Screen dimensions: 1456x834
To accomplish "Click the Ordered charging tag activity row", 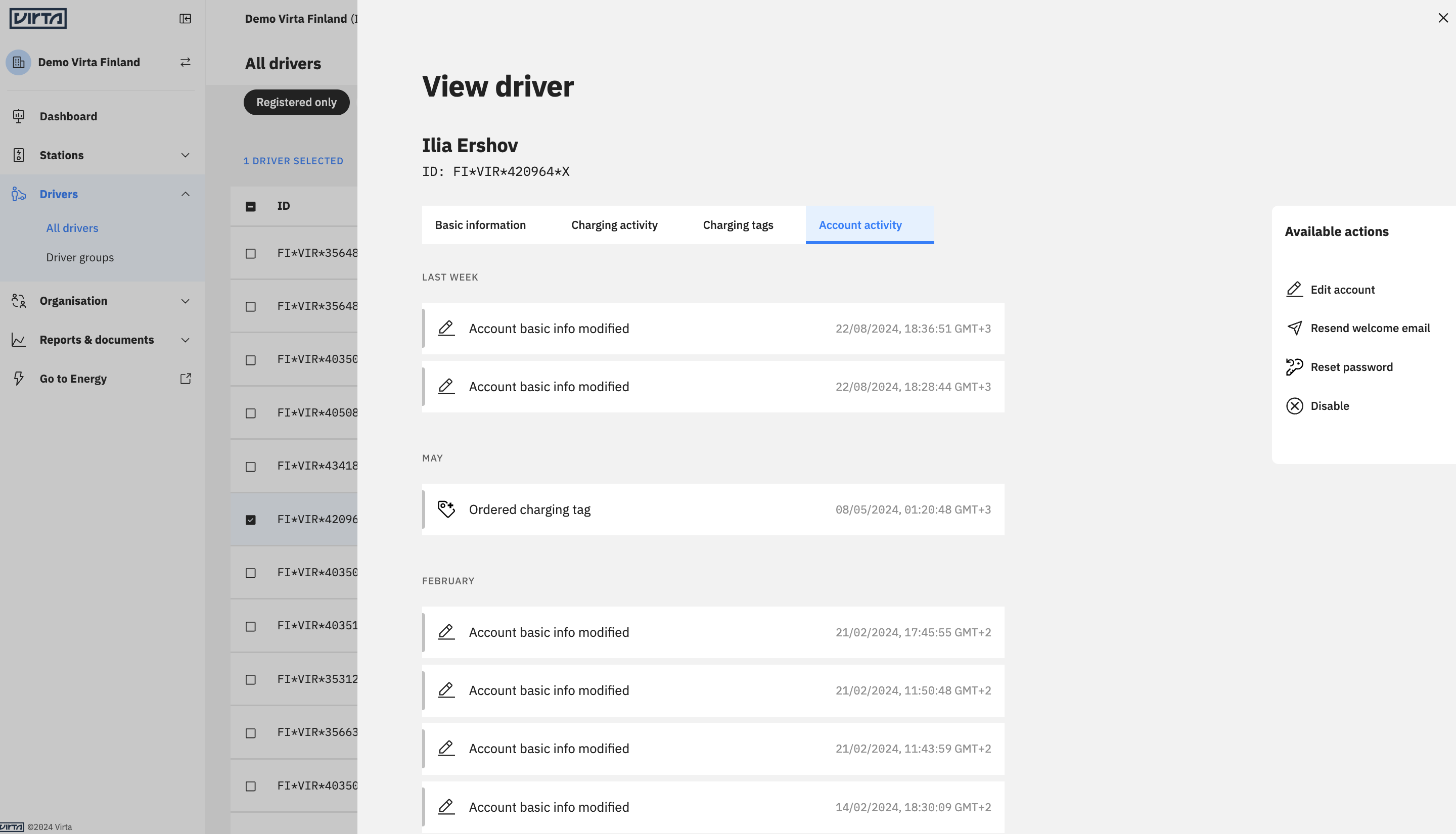I will (x=713, y=509).
